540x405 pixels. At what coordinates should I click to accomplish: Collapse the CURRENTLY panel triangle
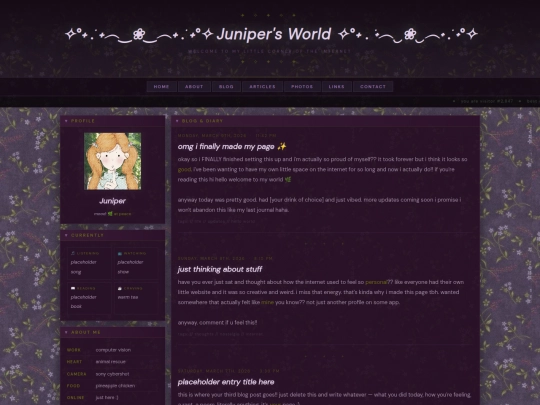(66, 235)
